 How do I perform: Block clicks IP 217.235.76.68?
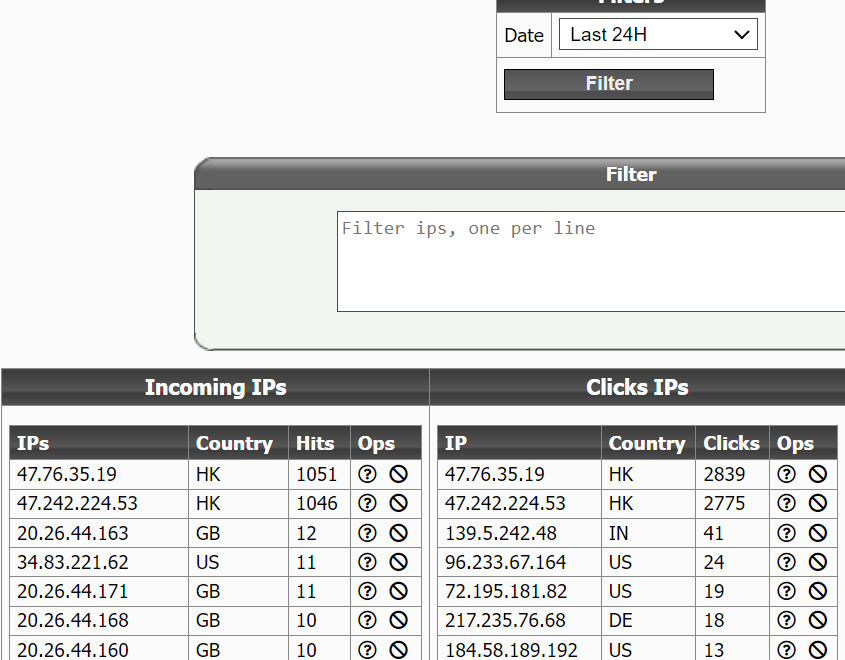(818, 620)
